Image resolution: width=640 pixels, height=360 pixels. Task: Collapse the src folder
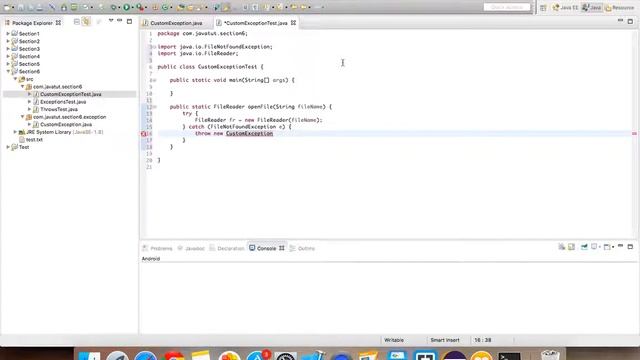[x=16, y=79]
